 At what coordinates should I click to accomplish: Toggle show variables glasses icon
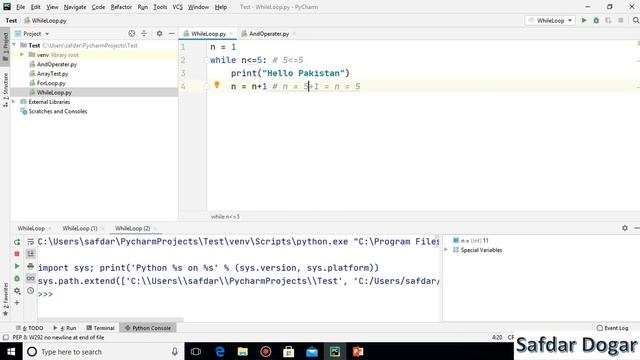[x=31, y=278]
